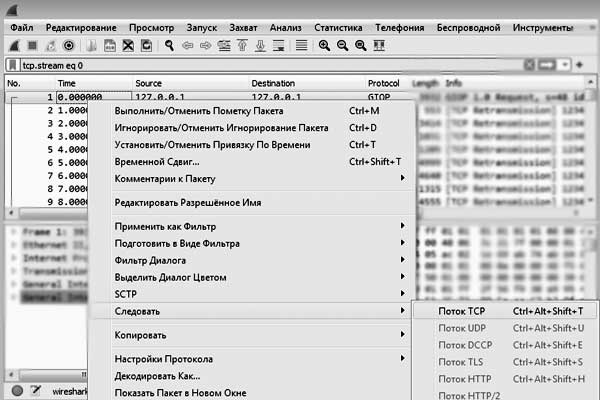Add a filter button with the plus icon
The width and height of the screenshot is (600, 400).
pyautogui.click(x=579, y=65)
